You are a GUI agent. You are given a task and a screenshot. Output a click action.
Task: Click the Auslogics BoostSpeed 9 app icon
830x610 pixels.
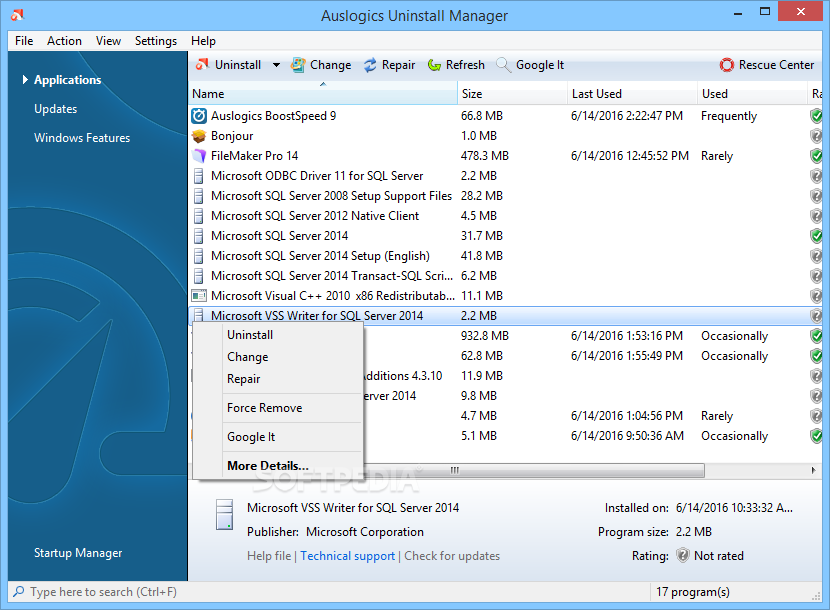199,115
